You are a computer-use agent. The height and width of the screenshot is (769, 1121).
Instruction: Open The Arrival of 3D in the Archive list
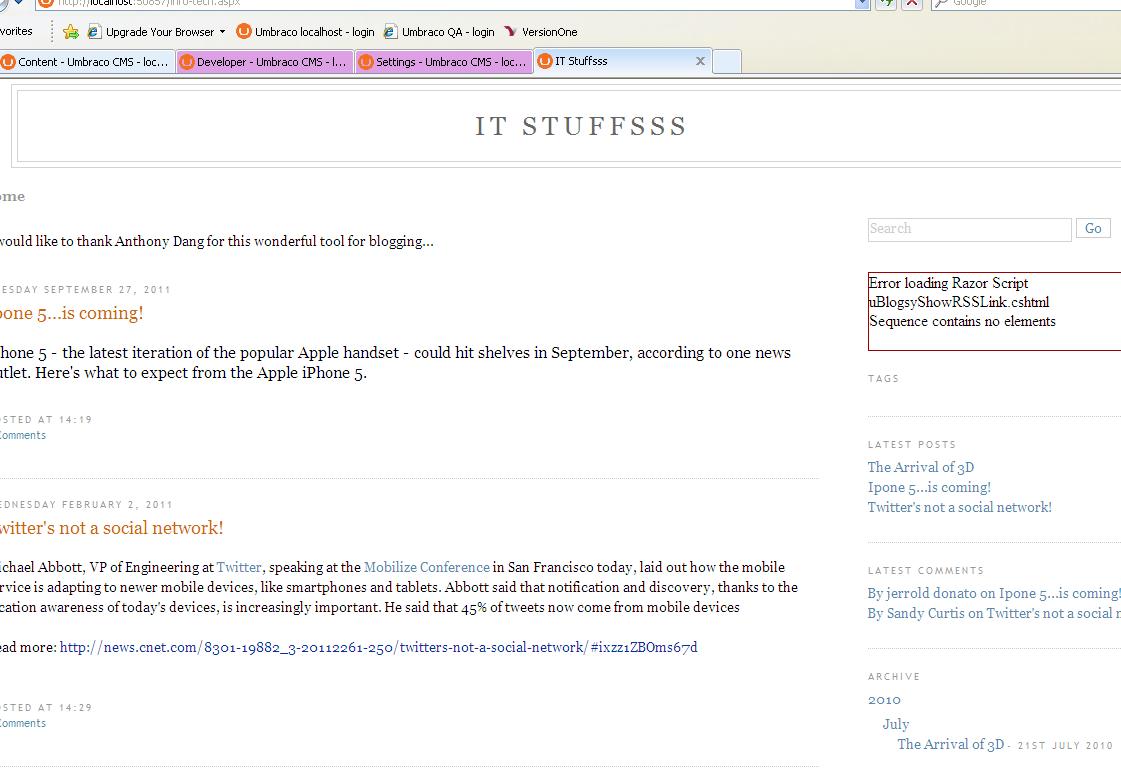(951, 744)
